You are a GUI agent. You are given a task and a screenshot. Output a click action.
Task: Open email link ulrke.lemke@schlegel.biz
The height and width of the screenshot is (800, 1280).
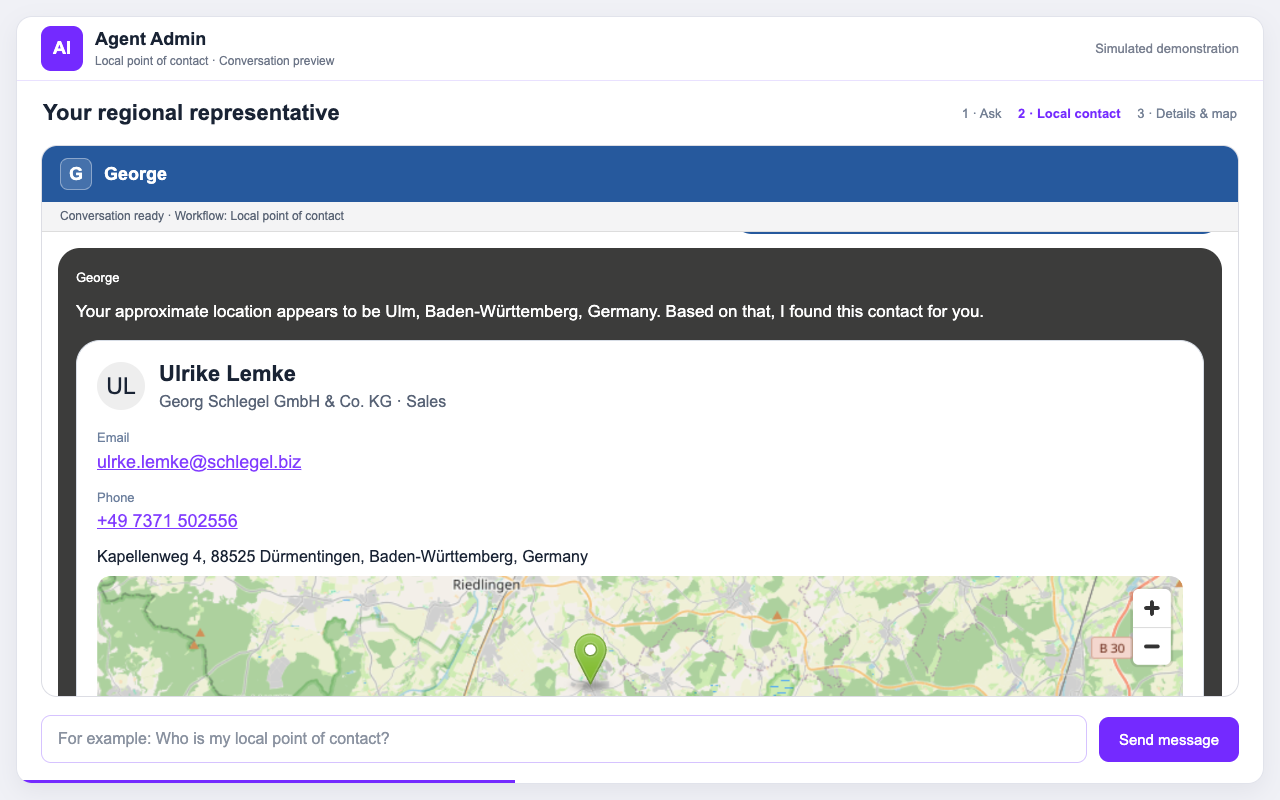coord(199,462)
